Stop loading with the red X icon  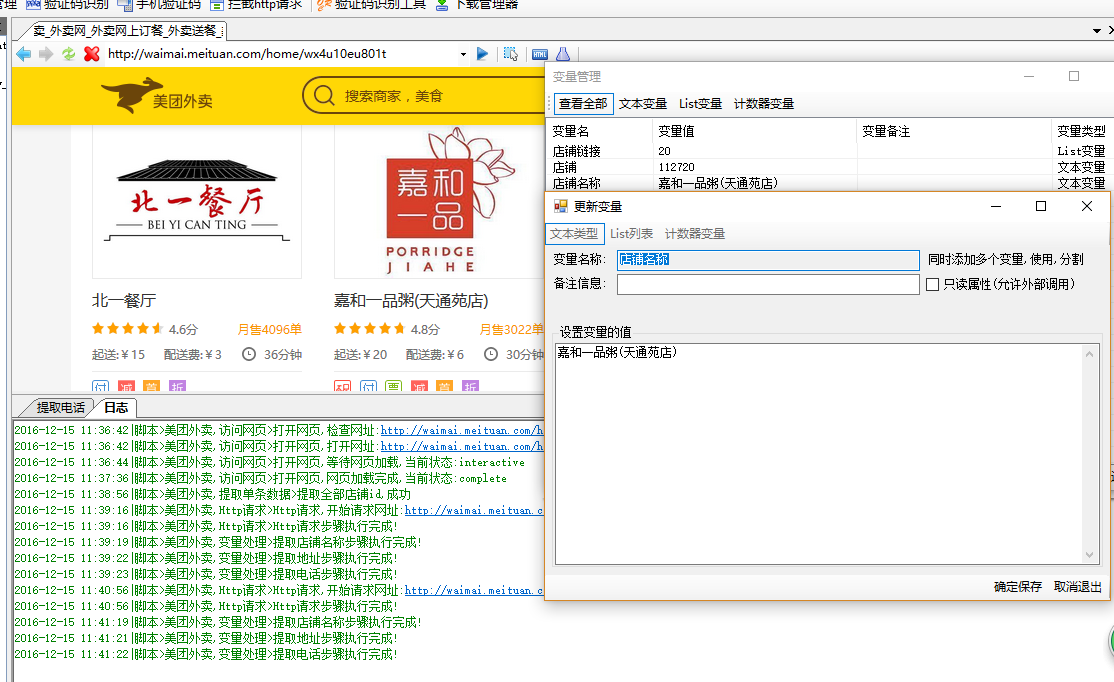click(x=92, y=54)
